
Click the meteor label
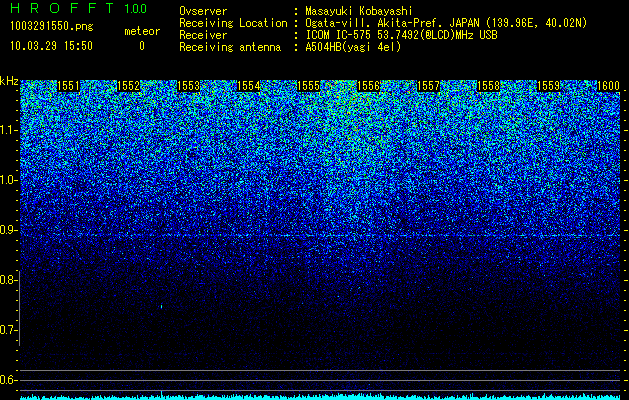pyautogui.click(x=142, y=31)
